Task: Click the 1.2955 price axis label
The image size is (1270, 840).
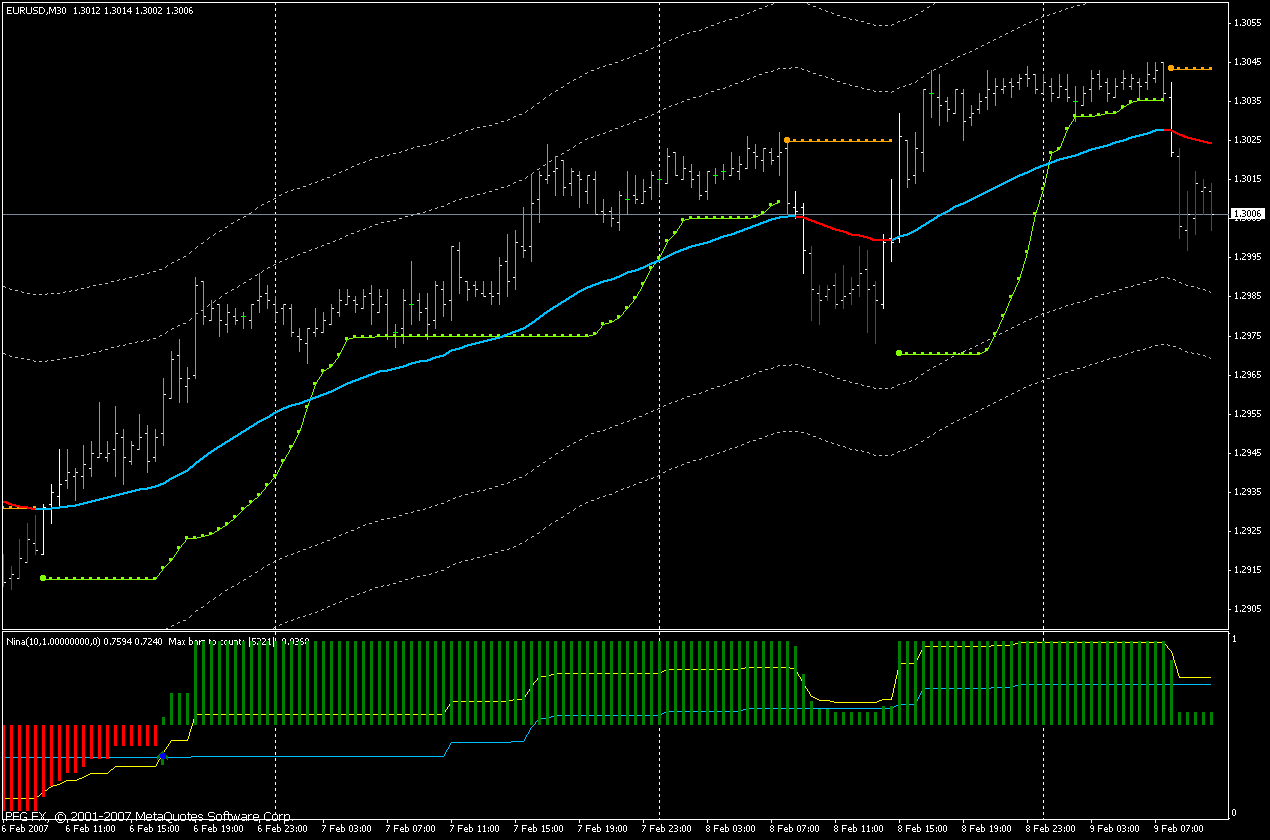Action: pos(1246,413)
